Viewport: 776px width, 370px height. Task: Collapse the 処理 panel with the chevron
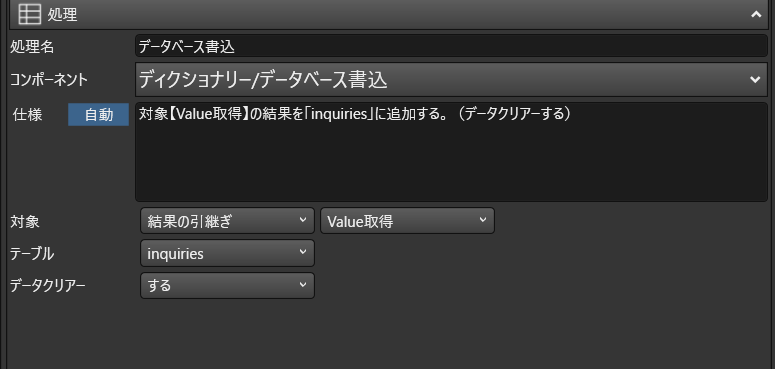point(756,14)
